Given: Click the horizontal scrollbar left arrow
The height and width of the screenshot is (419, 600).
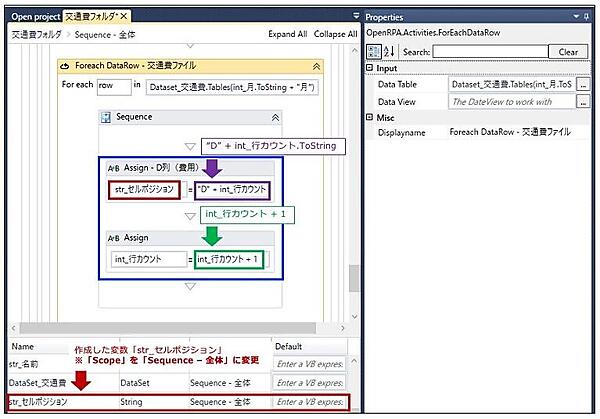Looking at the screenshot, I should point(13,328).
